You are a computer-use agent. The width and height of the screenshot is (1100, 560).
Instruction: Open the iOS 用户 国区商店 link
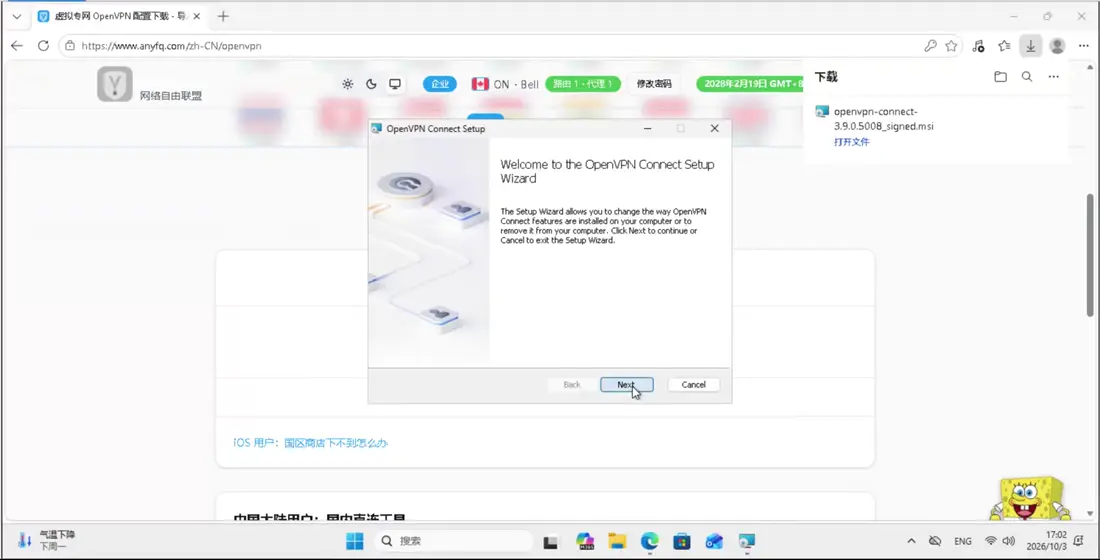(x=310, y=443)
